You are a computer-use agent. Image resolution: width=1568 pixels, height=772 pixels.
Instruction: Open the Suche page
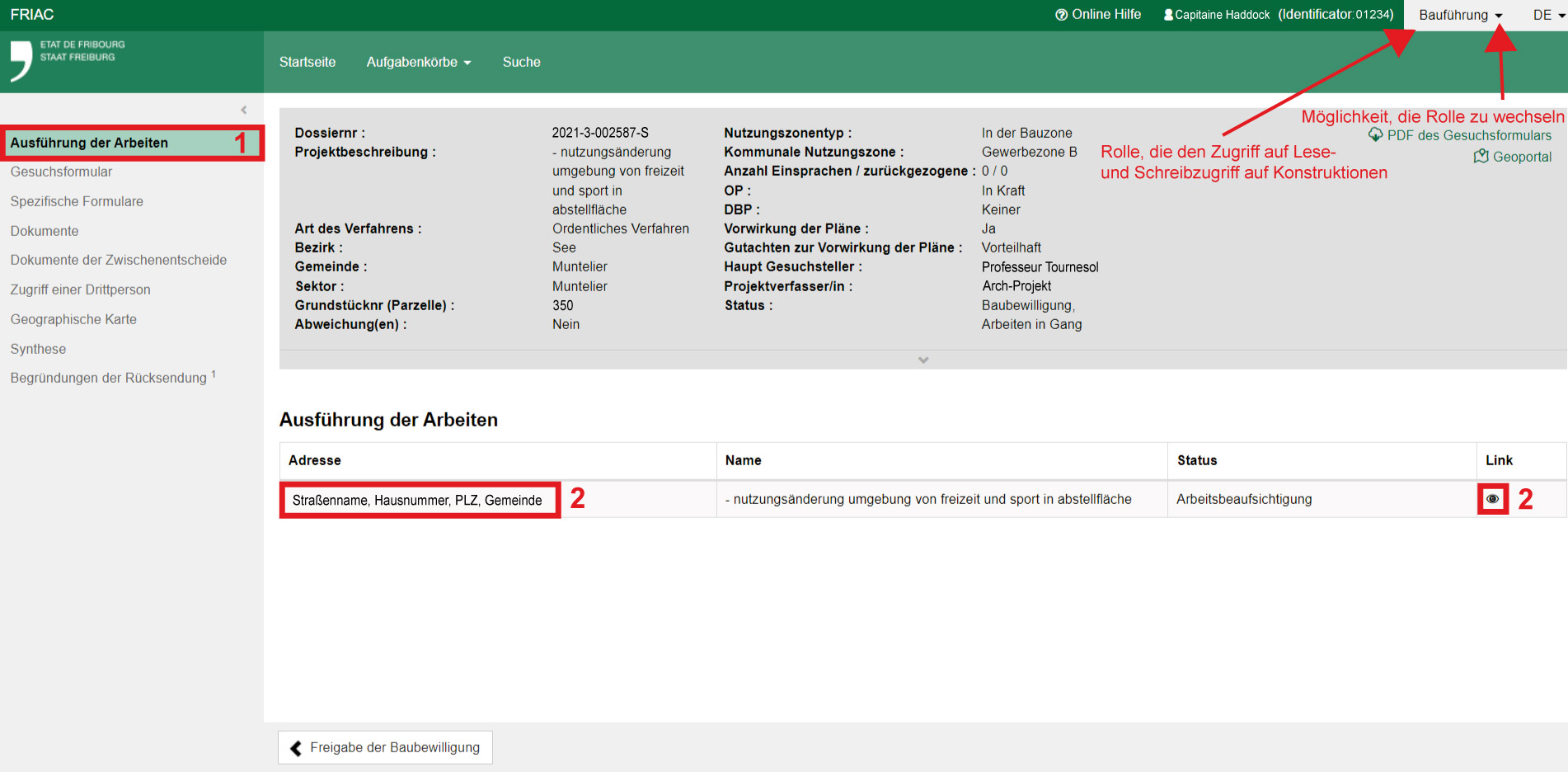click(521, 63)
